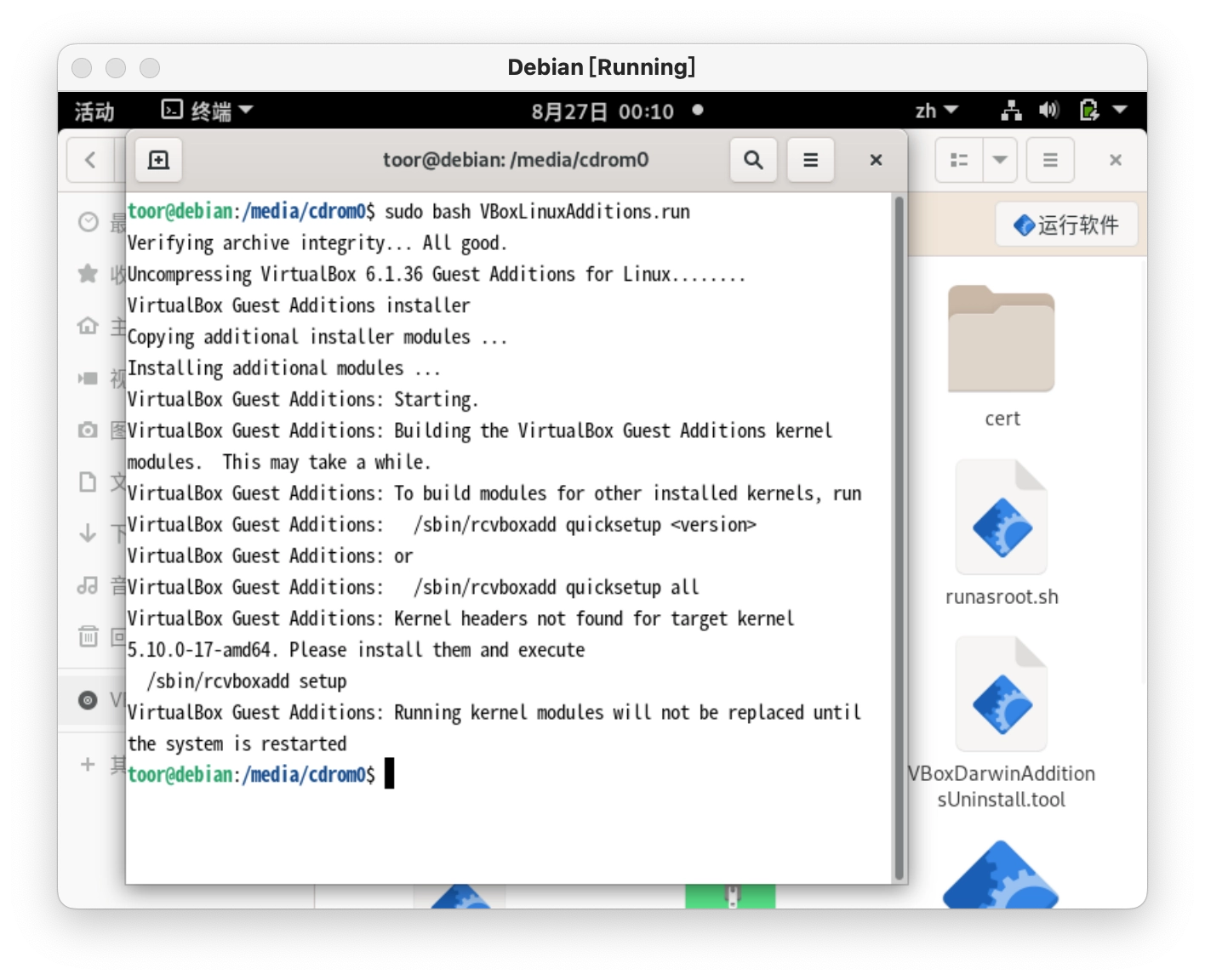Switch file manager to list view
1205x980 pixels.
[959, 160]
